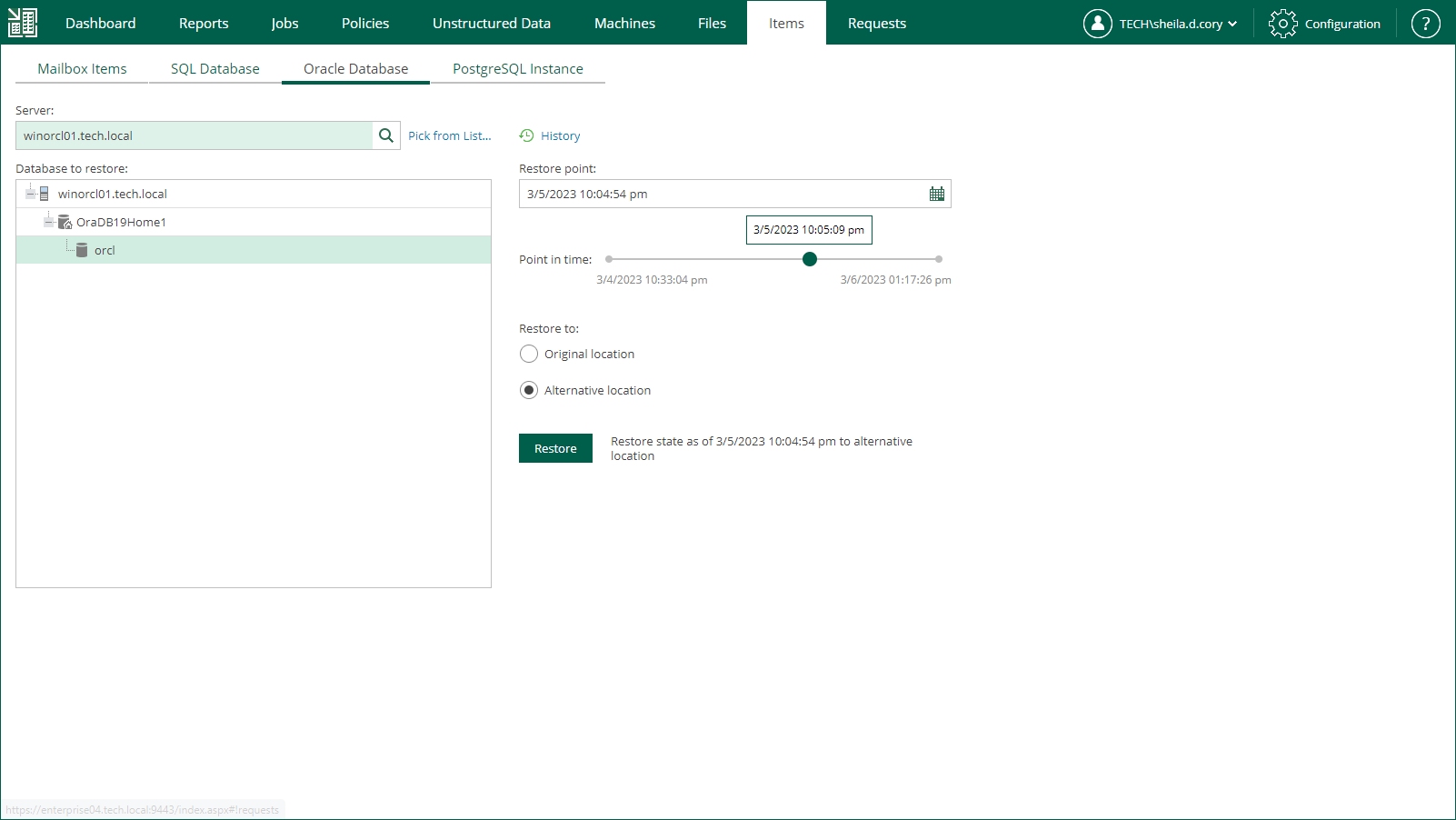
Task: Open the calendar picker for restore point
Action: click(x=936, y=194)
